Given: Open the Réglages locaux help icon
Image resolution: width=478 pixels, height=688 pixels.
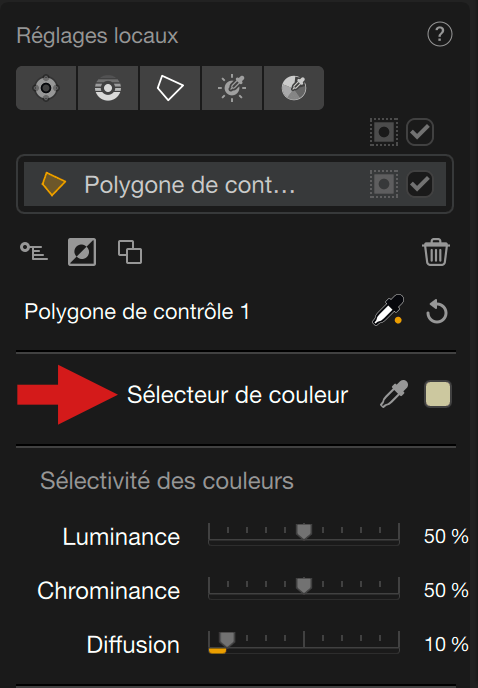Looking at the screenshot, I should (x=439, y=34).
